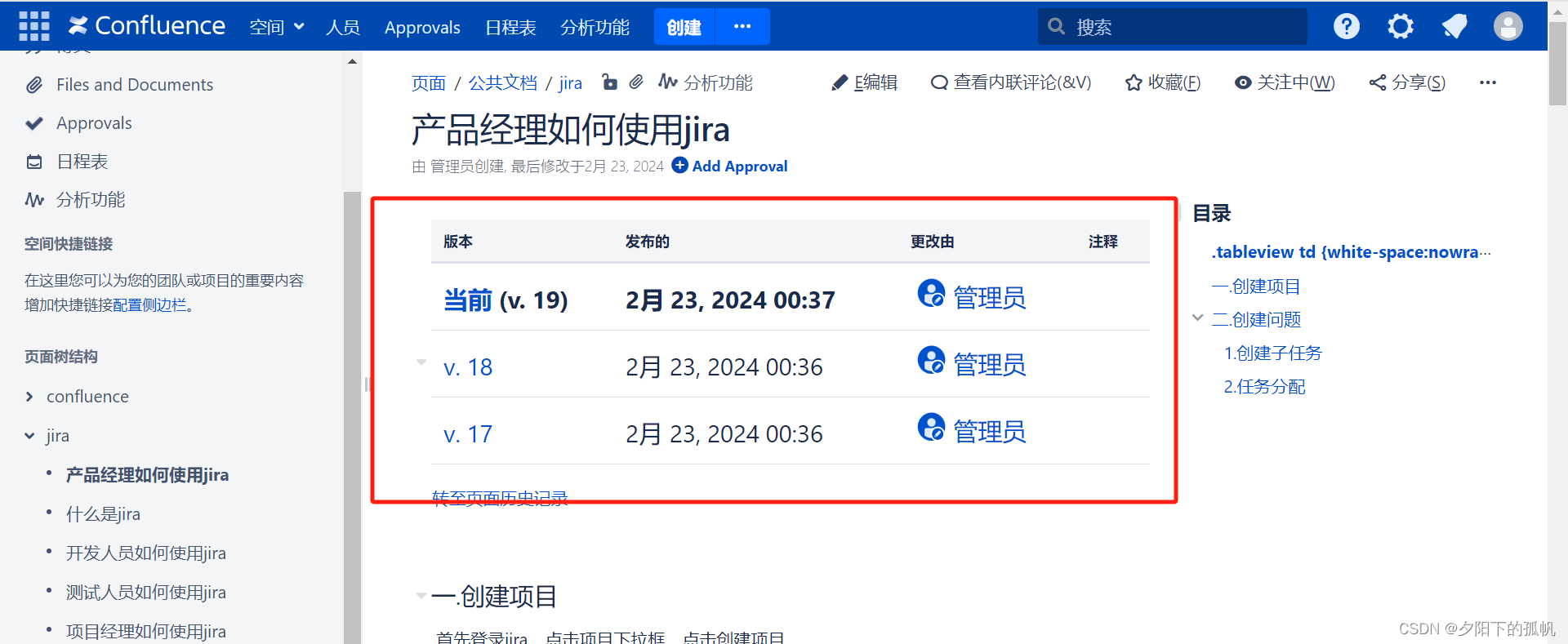The height and width of the screenshot is (644, 1568).
Task: Click the search magnifier icon
Action: [1056, 26]
